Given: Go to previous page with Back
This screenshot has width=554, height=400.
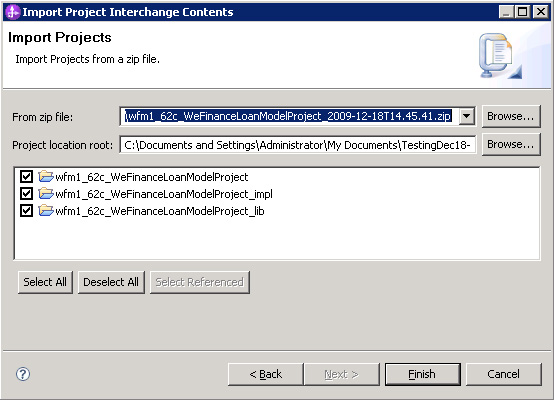Looking at the screenshot, I should click(x=266, y=374).
